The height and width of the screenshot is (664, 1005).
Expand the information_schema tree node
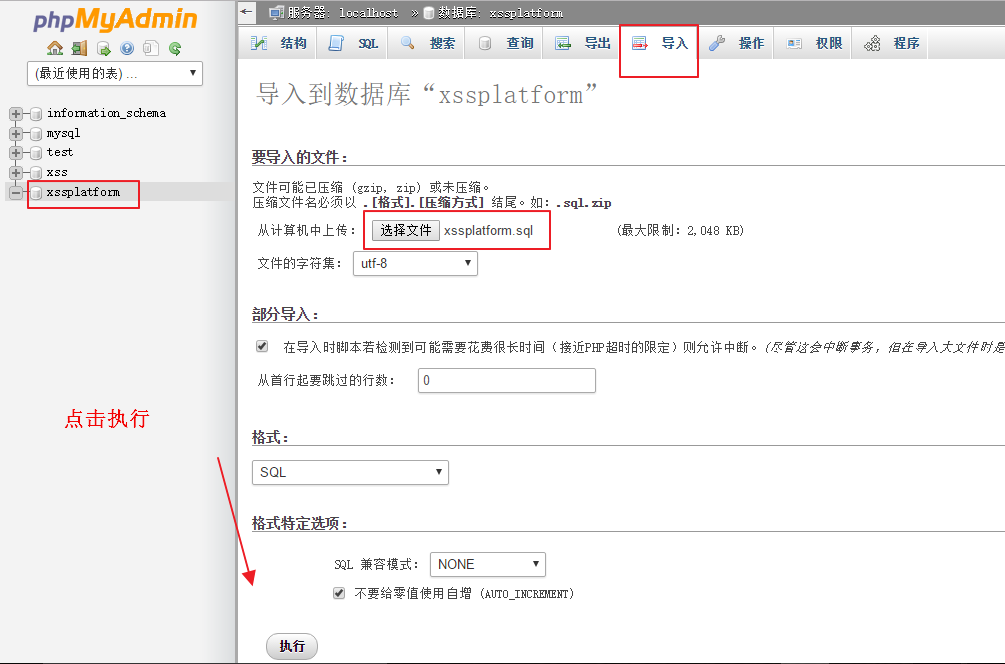[x=16, y=114]
